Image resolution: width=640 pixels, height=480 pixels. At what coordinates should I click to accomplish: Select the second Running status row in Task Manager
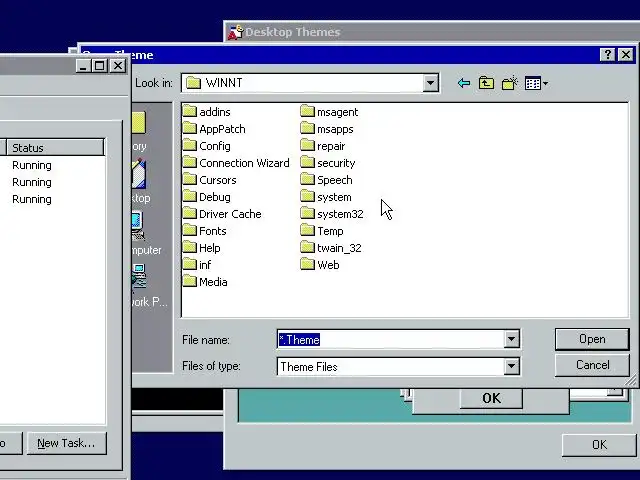(x=32, y=182)
